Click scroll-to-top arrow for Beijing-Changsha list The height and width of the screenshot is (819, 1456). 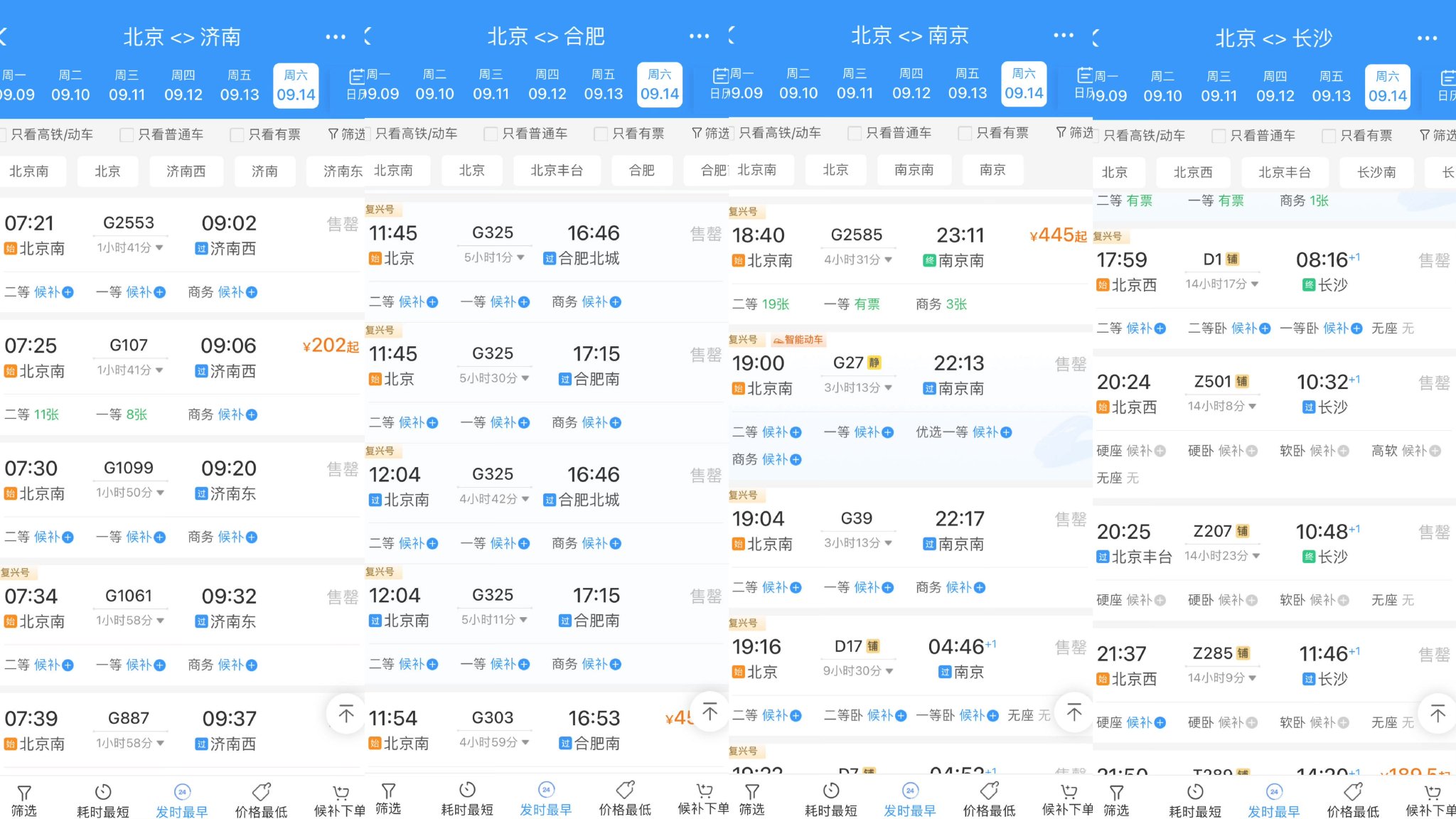click(x=1437, y=713)
